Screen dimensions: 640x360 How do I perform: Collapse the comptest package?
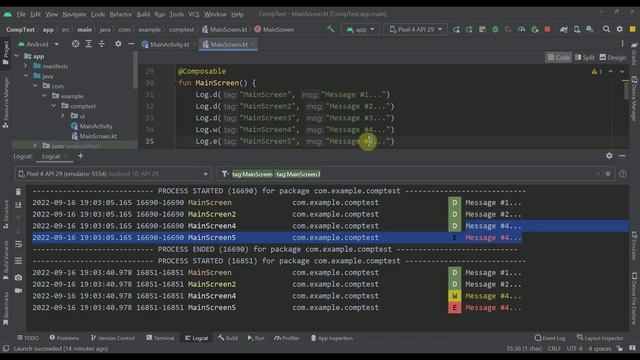(x=54, y=106)
